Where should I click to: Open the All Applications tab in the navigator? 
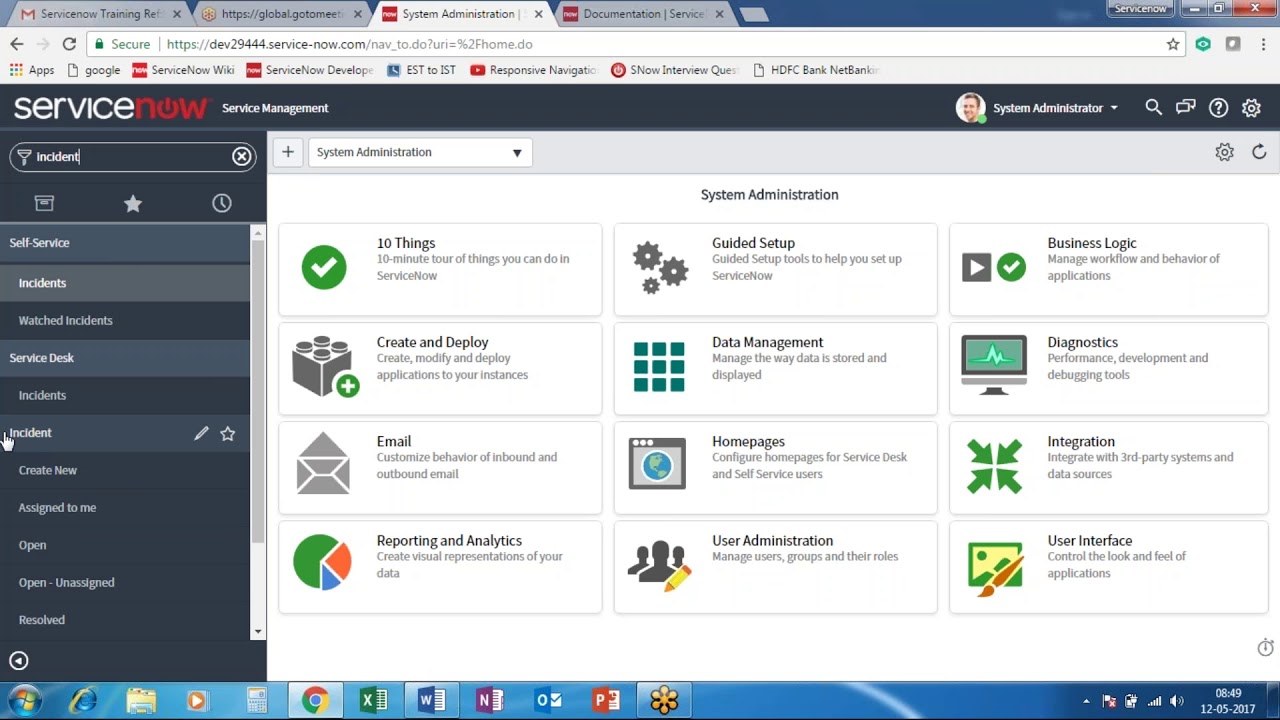coord(44,203)
